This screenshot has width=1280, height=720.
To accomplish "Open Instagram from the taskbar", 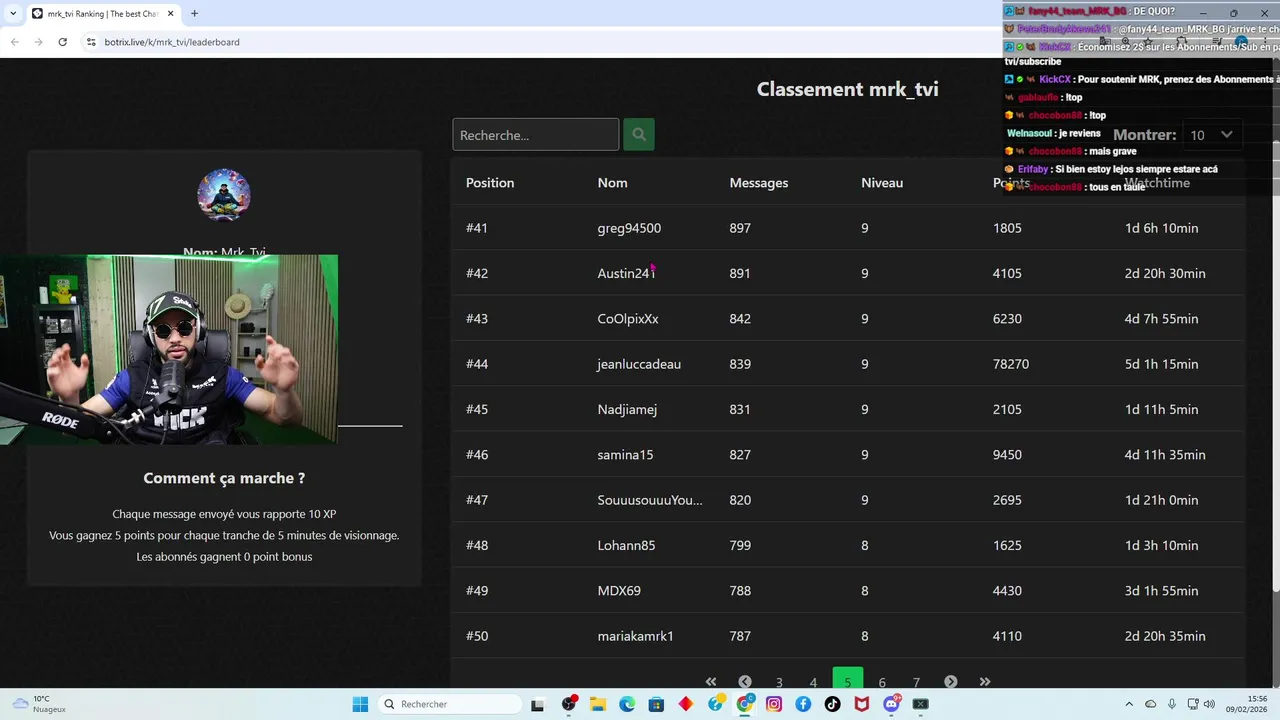I will point(774,704).
